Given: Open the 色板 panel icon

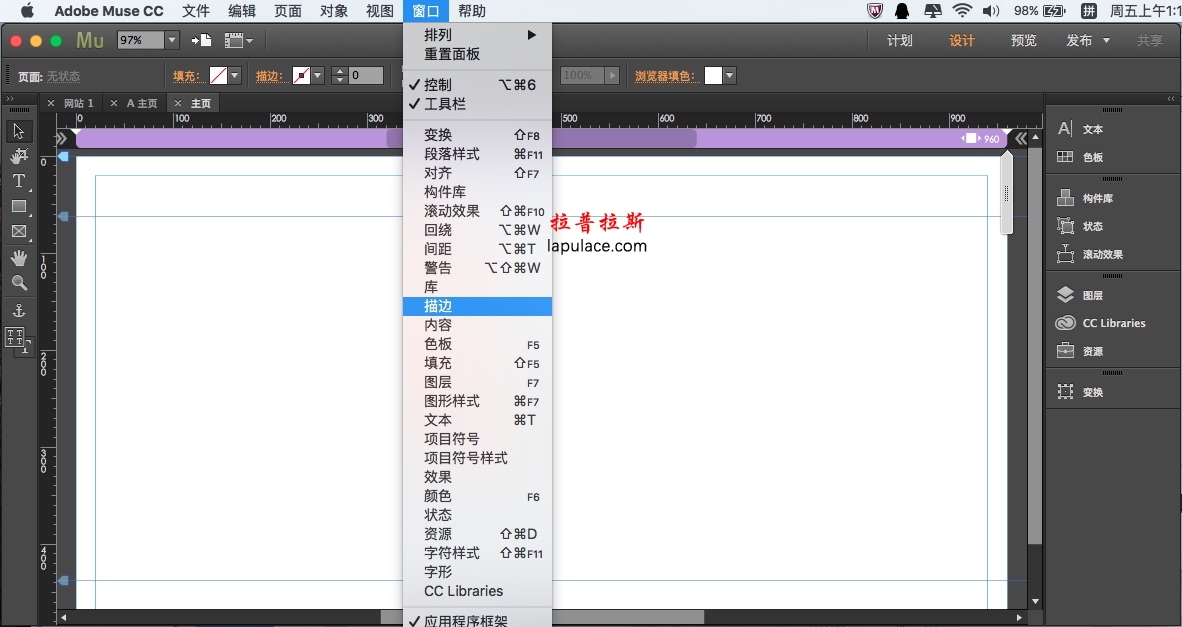Looking at the screenshot, I should (x=1064, y=157).
